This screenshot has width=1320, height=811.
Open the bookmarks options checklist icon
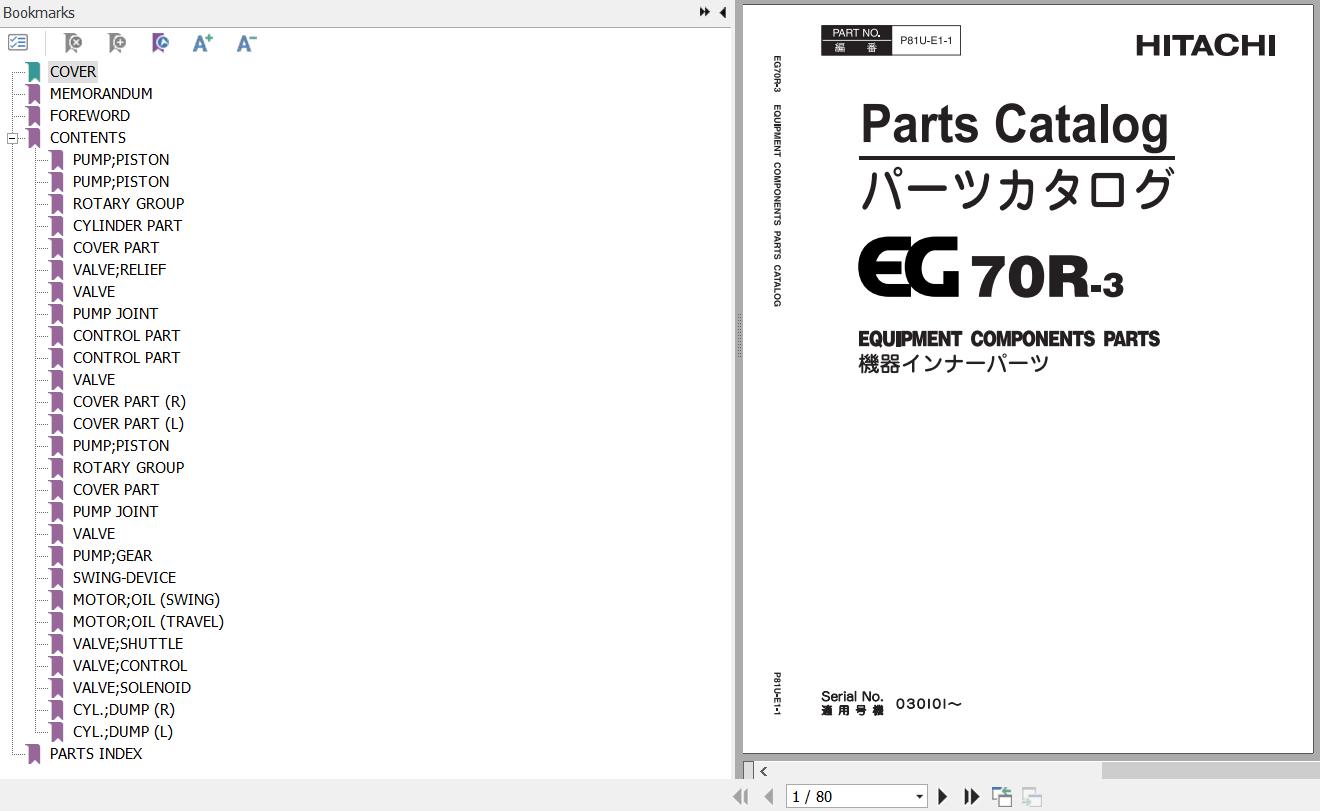pos(18,43)
